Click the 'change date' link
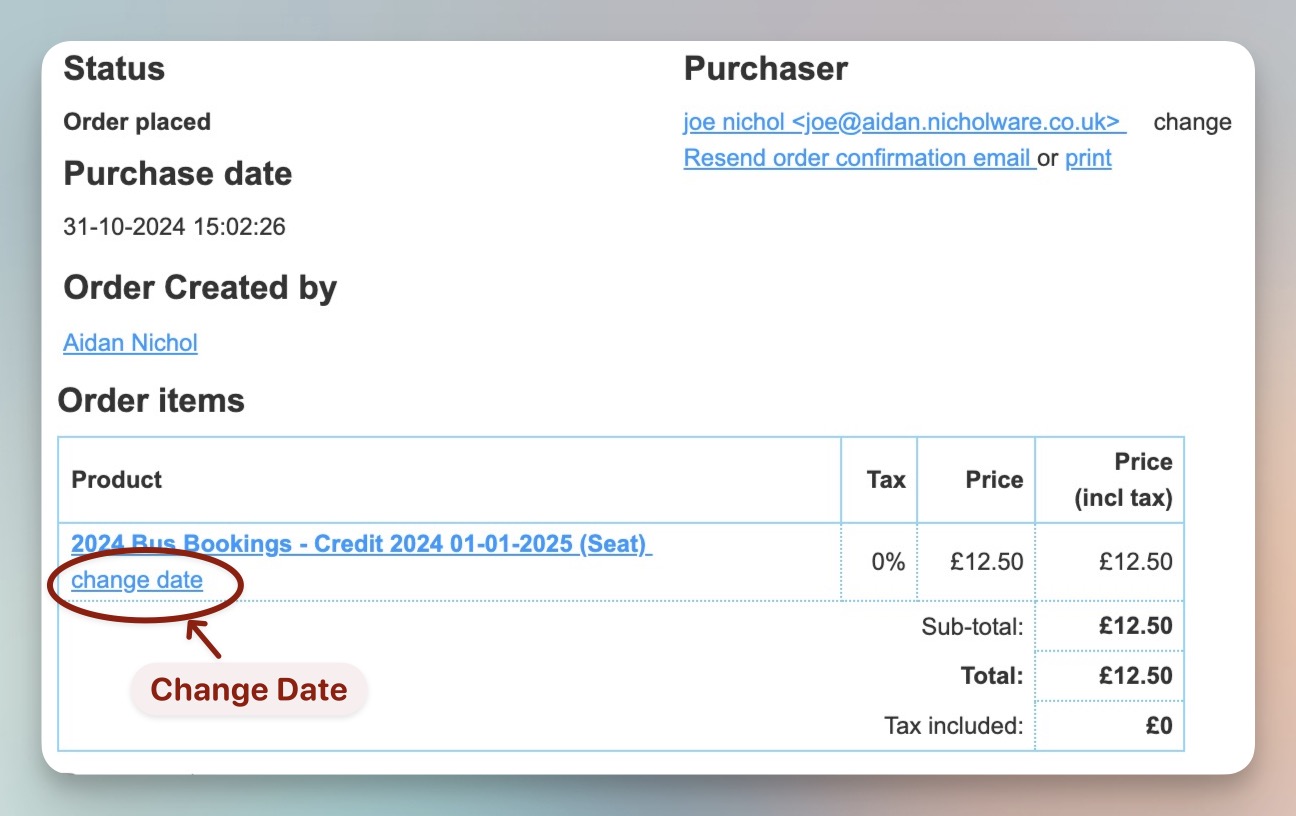Viewport: 1296px width, 816px height. tap(137, 580)
